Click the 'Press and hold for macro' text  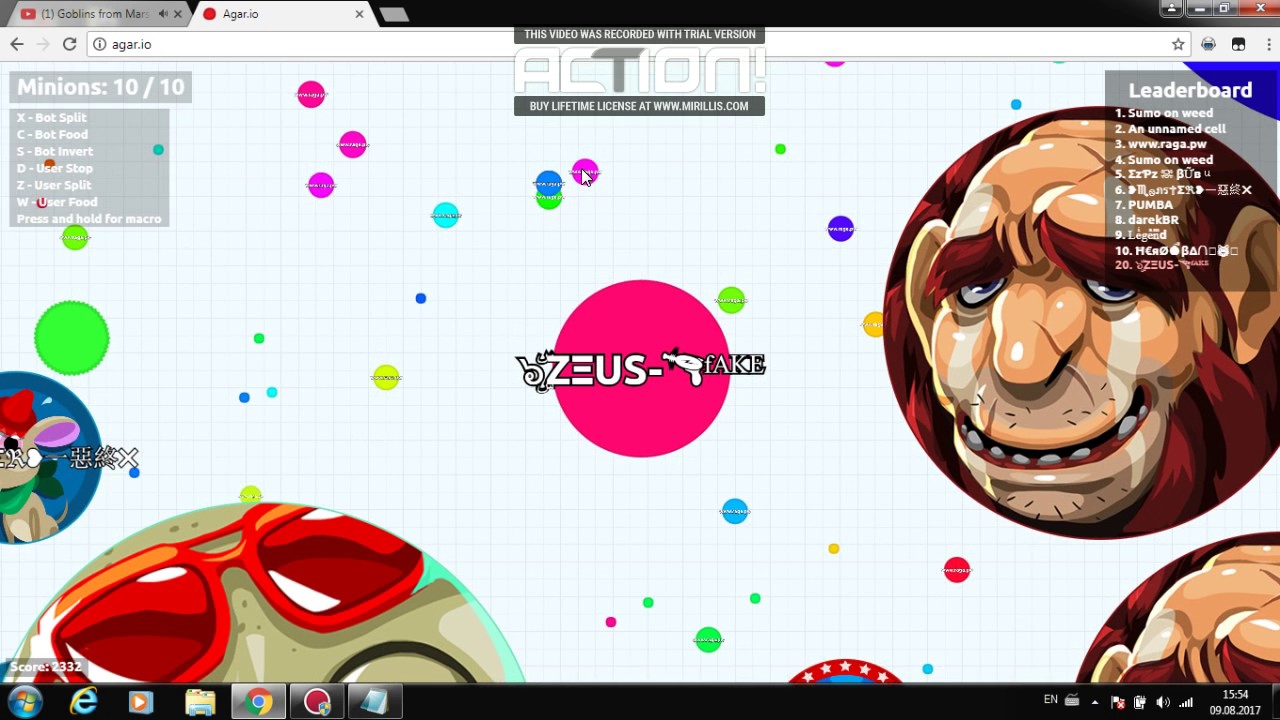(89, 219)
